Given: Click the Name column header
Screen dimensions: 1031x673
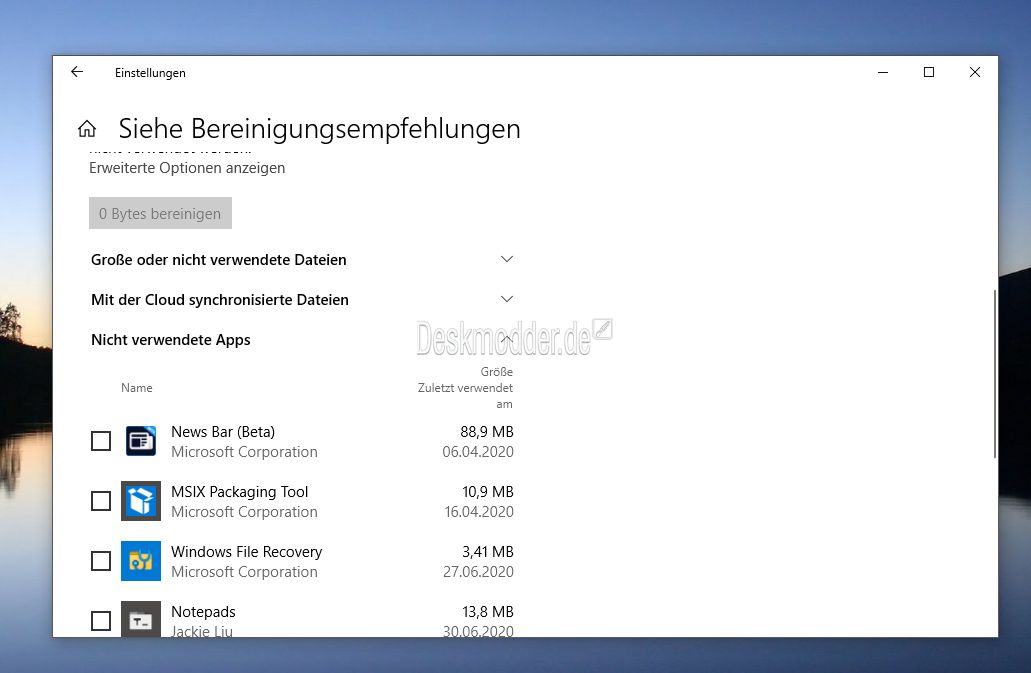Looking at the screenshot, I should point(137,388).
